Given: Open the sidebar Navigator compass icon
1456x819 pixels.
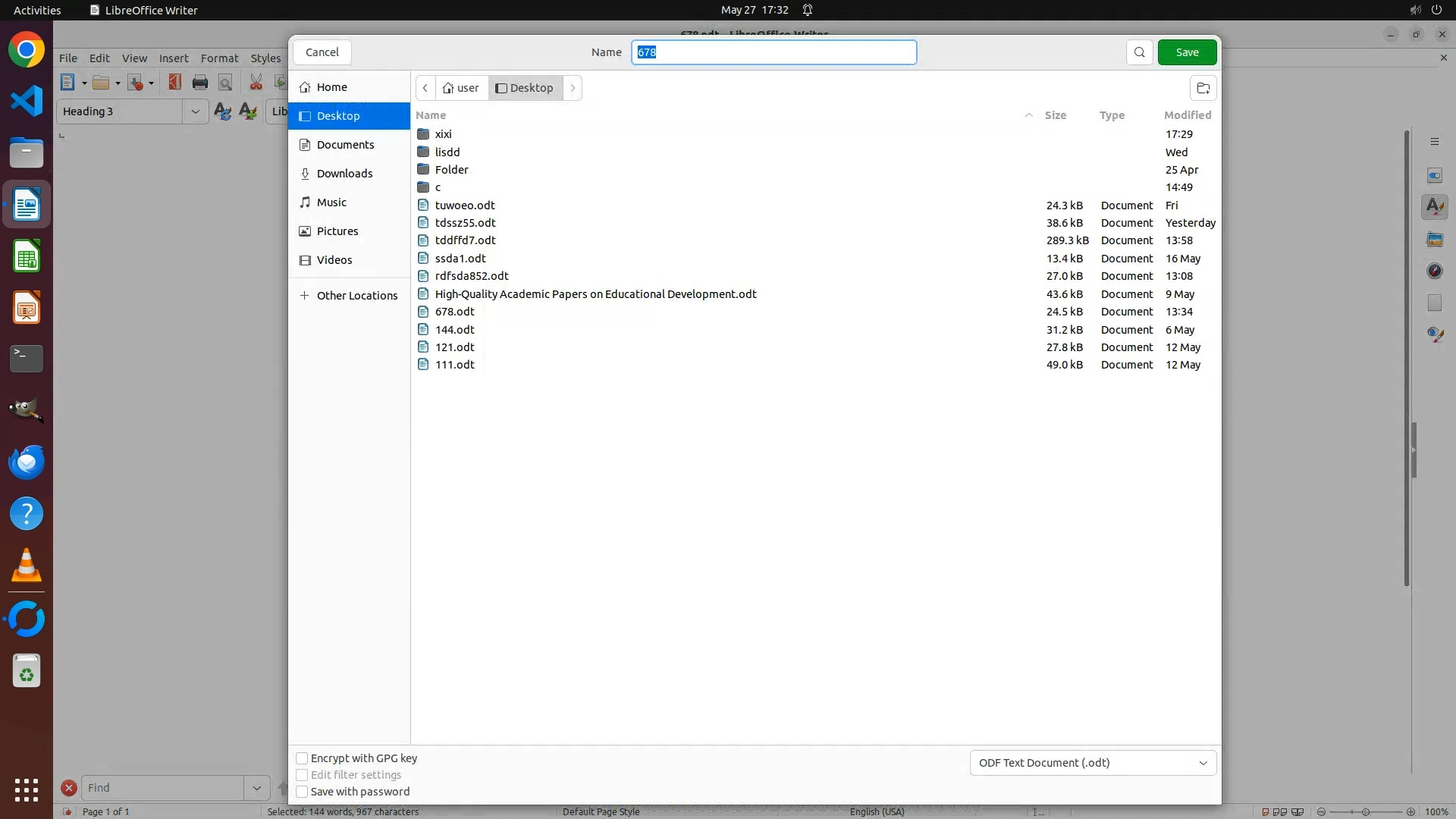Looking at the screenshot, I should click(1434, 271).
